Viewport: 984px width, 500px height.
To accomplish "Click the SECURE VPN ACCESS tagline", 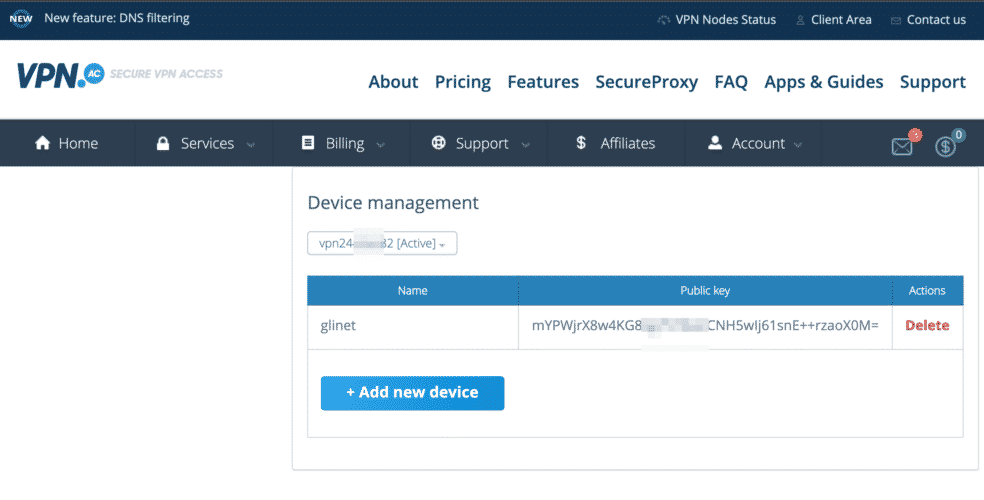I will [x=166, y=74].
